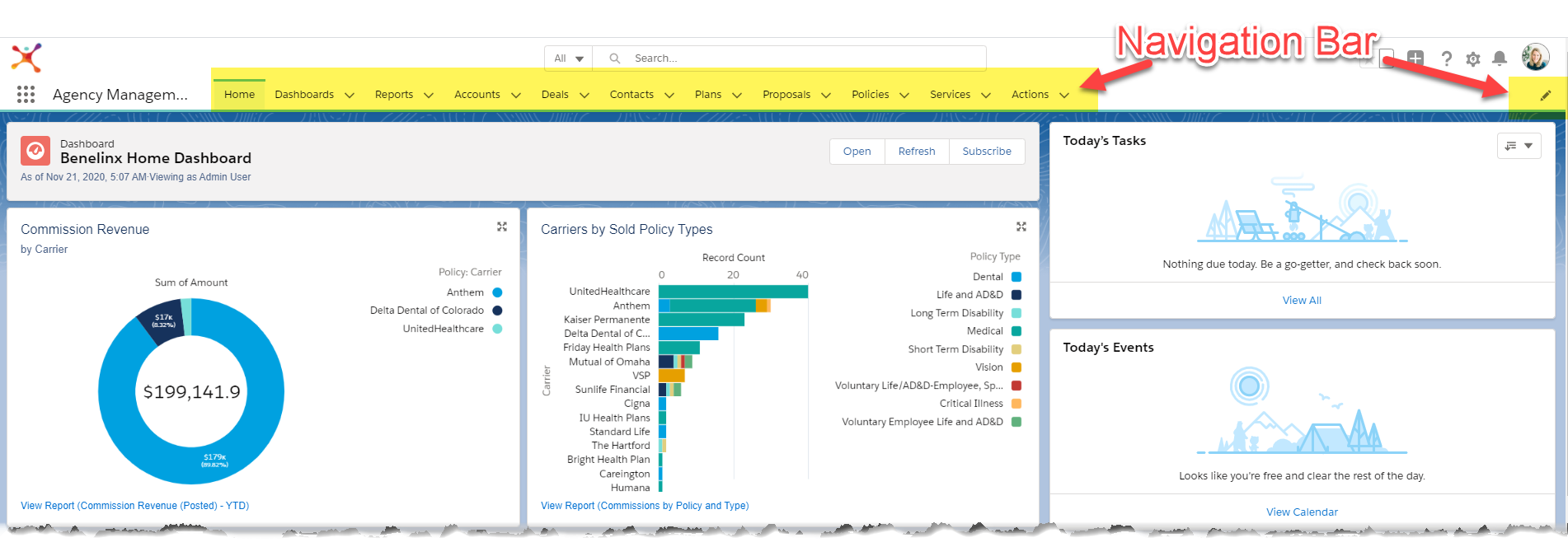
Task: Click the UnitedHealthcare legend swatch in Commission Revenue
Action: tap(497, 329)
